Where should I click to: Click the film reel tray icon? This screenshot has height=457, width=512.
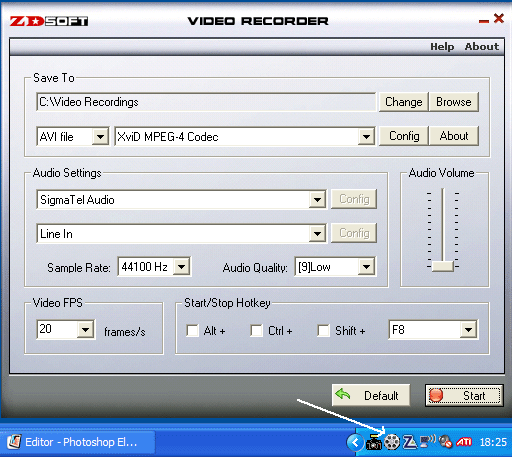392,442
